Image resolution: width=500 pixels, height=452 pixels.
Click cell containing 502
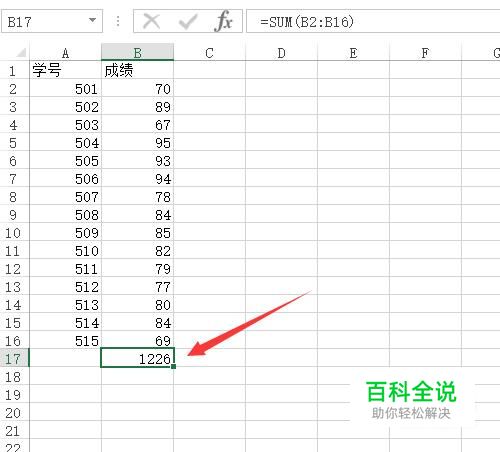pyautogui.click(x=65, y=107)
